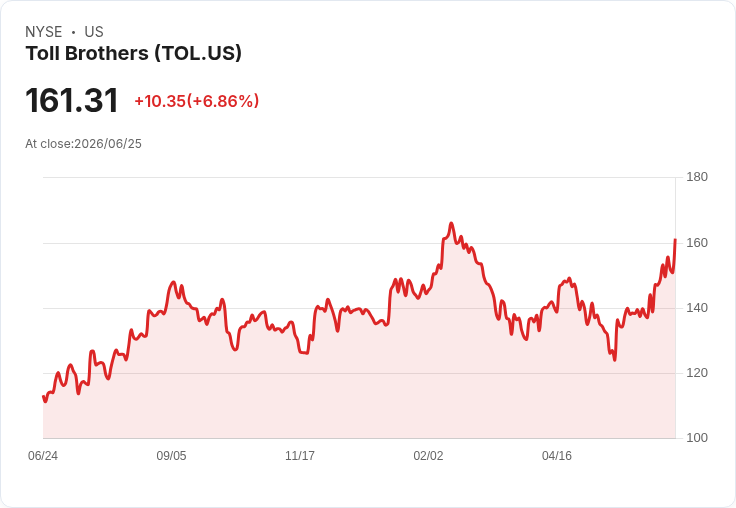The width and height of the screenshot is (736, 508).
Task: Select the 160 y-axis label
Action: (697, 243)
